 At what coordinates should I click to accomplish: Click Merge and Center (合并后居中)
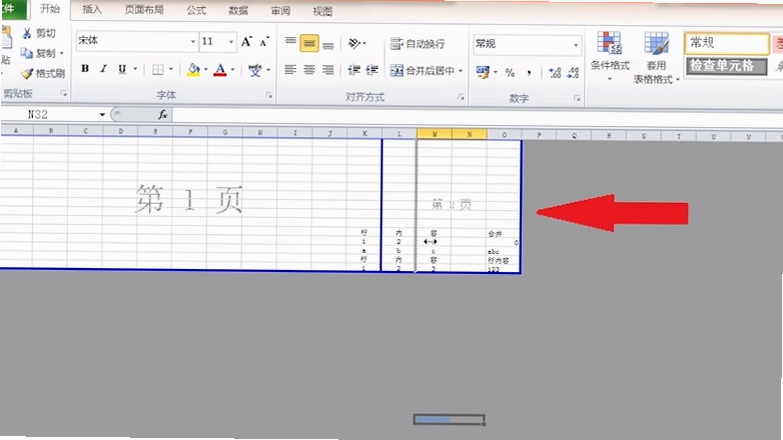click(422, 70)
